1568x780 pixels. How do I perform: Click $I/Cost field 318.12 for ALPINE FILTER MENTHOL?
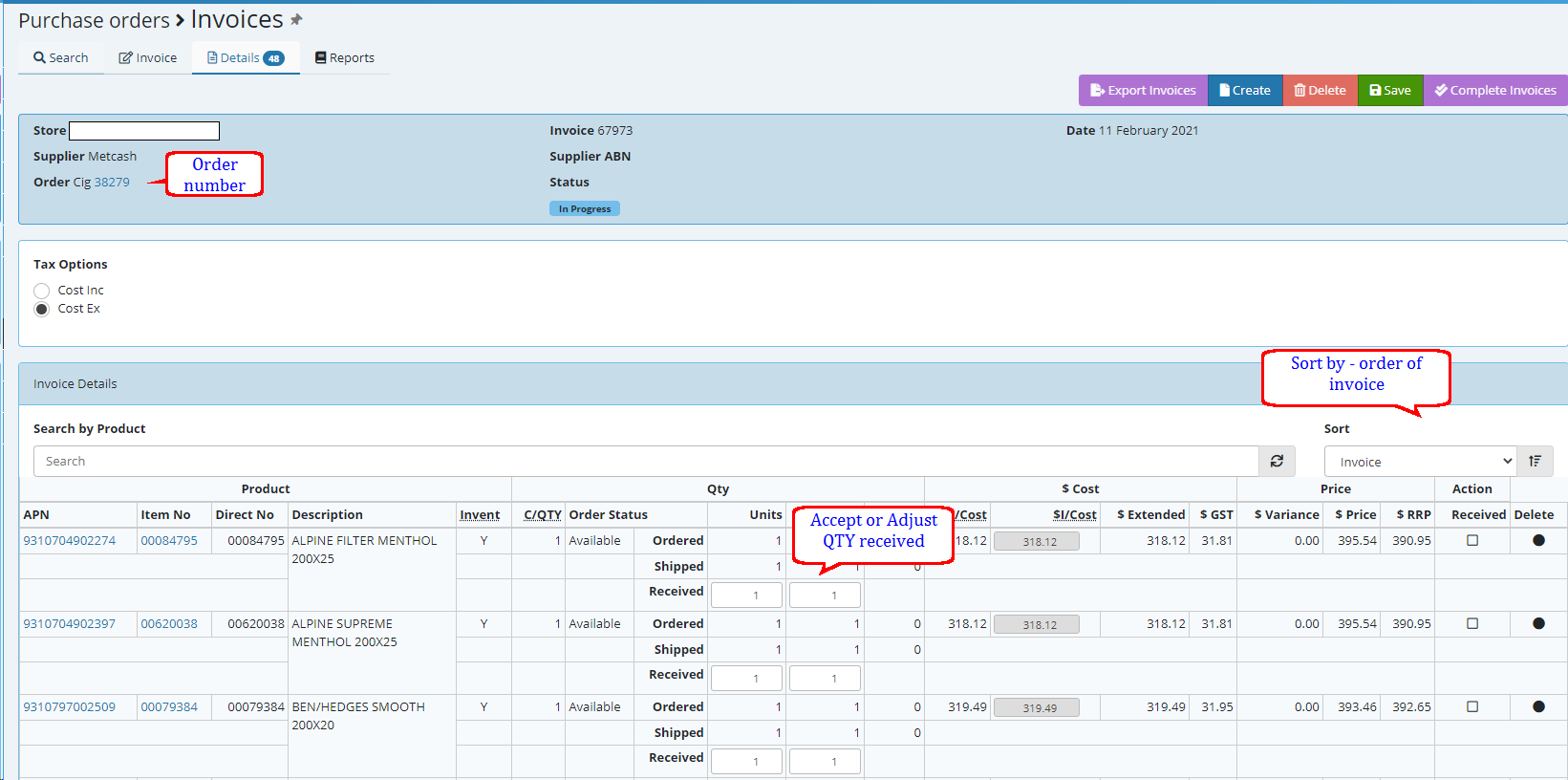pyautogui.click(x=1037, y=541)
